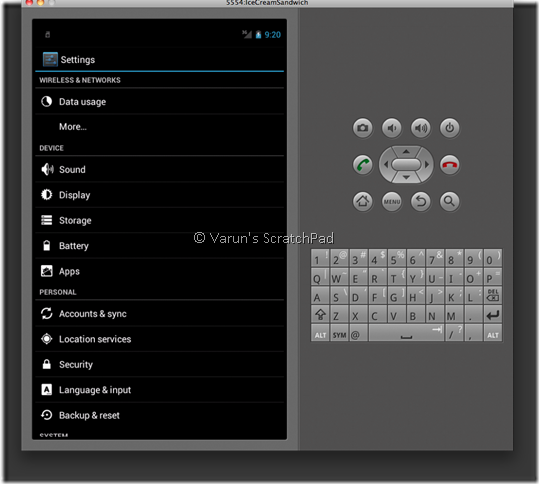Click the D-pad left arrow

[x=386, y=165]
